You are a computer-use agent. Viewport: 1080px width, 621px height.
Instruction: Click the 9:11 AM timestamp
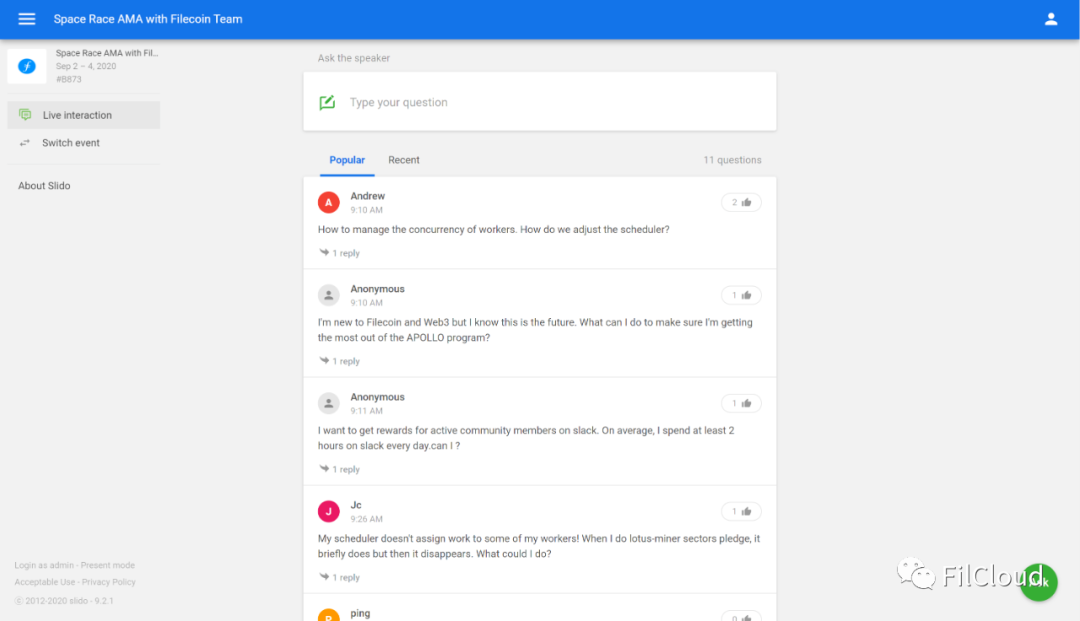(x=366, y=411)
